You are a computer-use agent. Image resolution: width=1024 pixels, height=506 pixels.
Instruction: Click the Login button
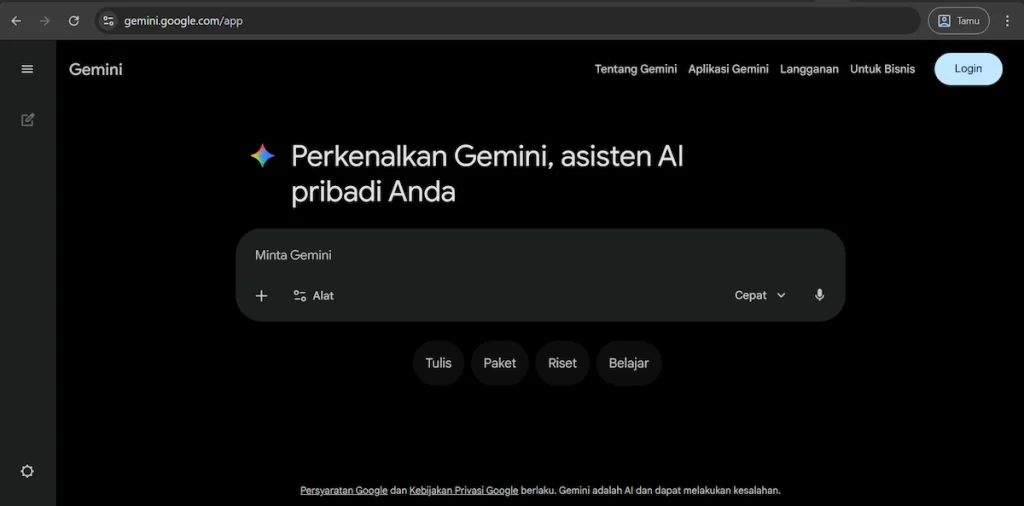[x=968, y=69]
